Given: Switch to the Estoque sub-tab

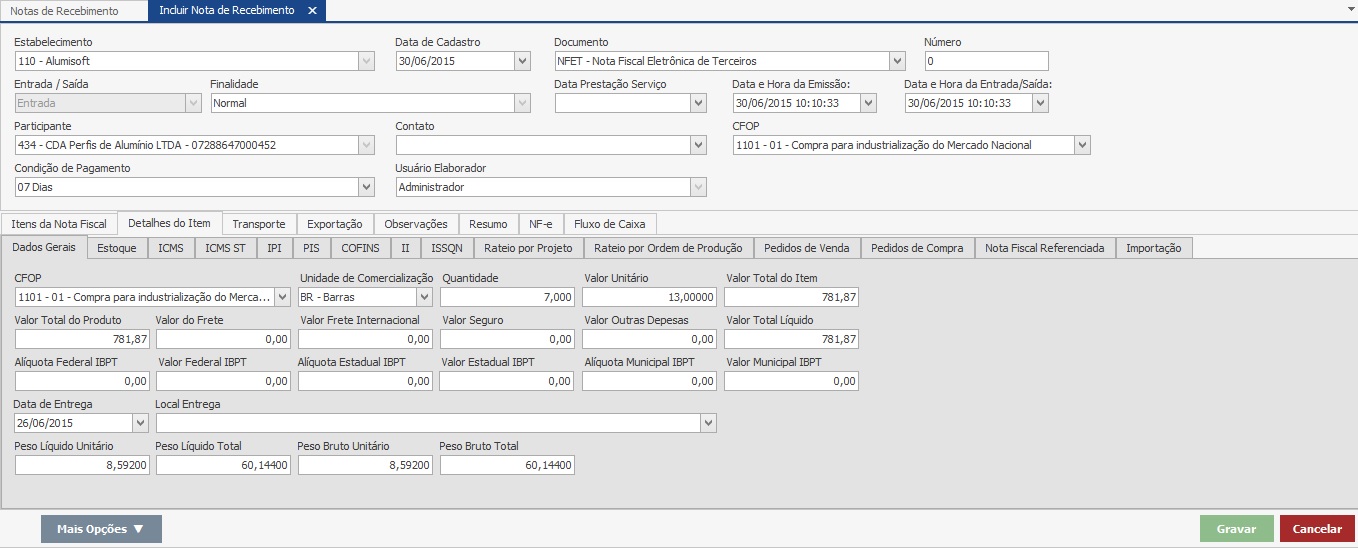Looking at the screenshot, I should point(117,248).
